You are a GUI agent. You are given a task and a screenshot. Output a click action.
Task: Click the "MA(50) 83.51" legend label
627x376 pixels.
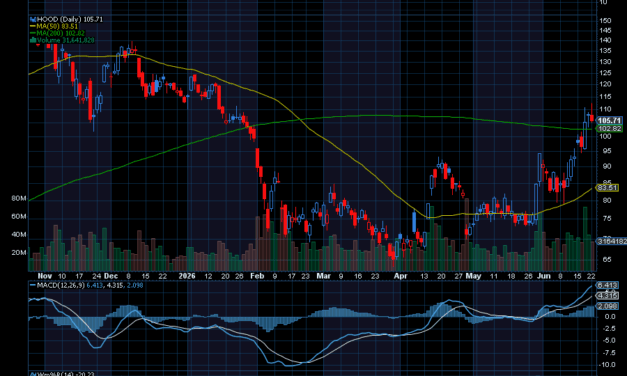click(x=57, y=26)
